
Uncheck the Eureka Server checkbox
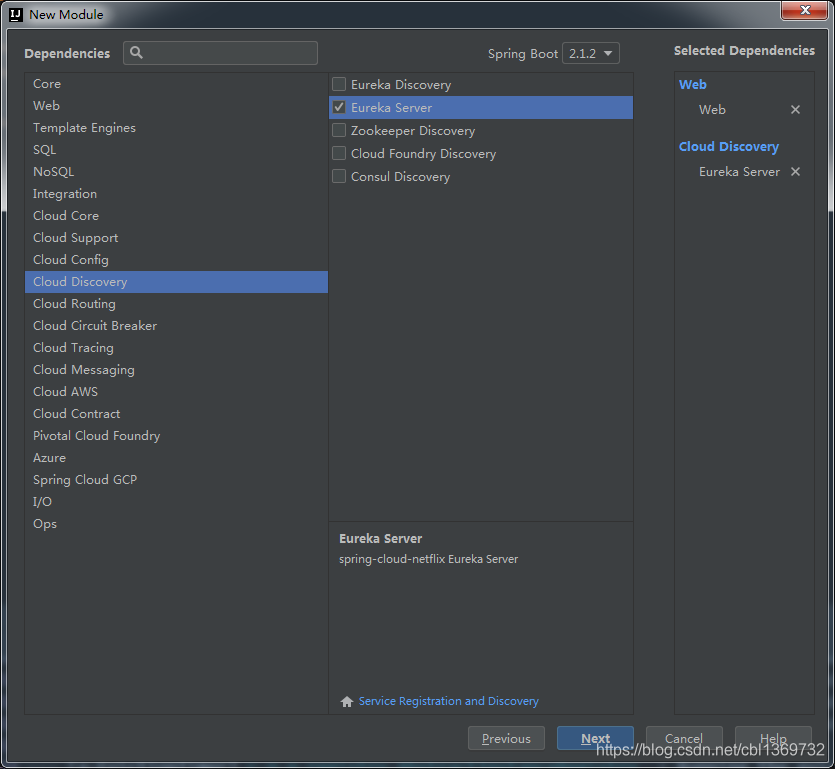pyautogui.click(x=339, y=108)
